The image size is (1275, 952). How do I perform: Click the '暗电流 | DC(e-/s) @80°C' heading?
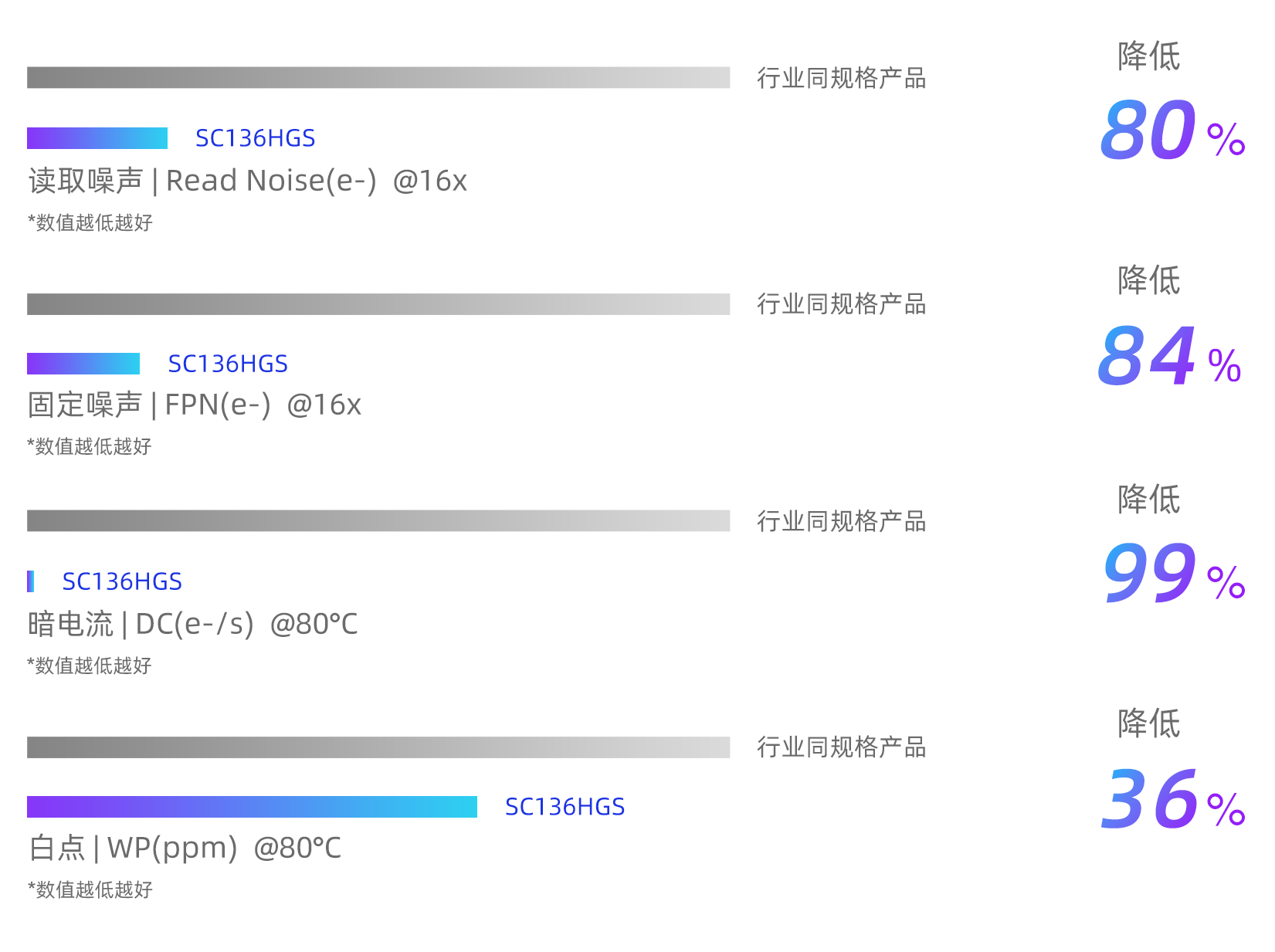(x=193, y=624)
